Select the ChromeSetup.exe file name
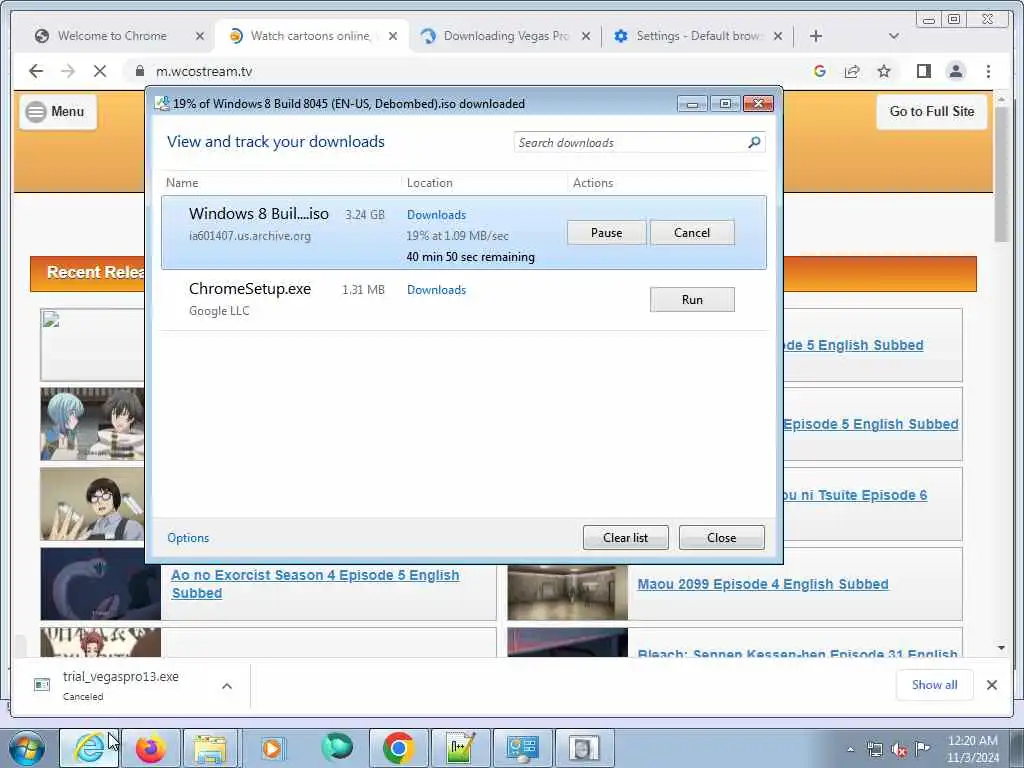This screenshot has width=1024, height=768. click(x=249, y=289)
